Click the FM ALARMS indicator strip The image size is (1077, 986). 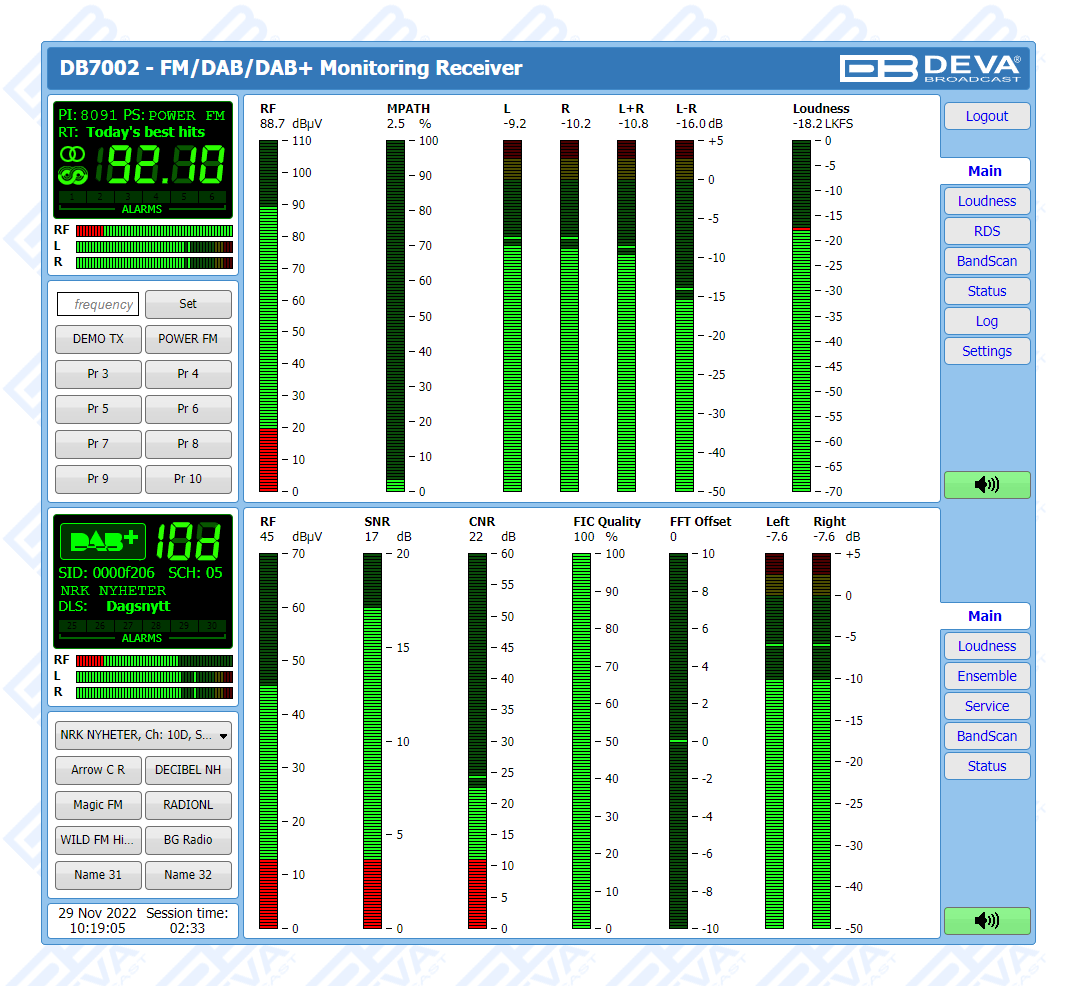[x=141, y=200]
